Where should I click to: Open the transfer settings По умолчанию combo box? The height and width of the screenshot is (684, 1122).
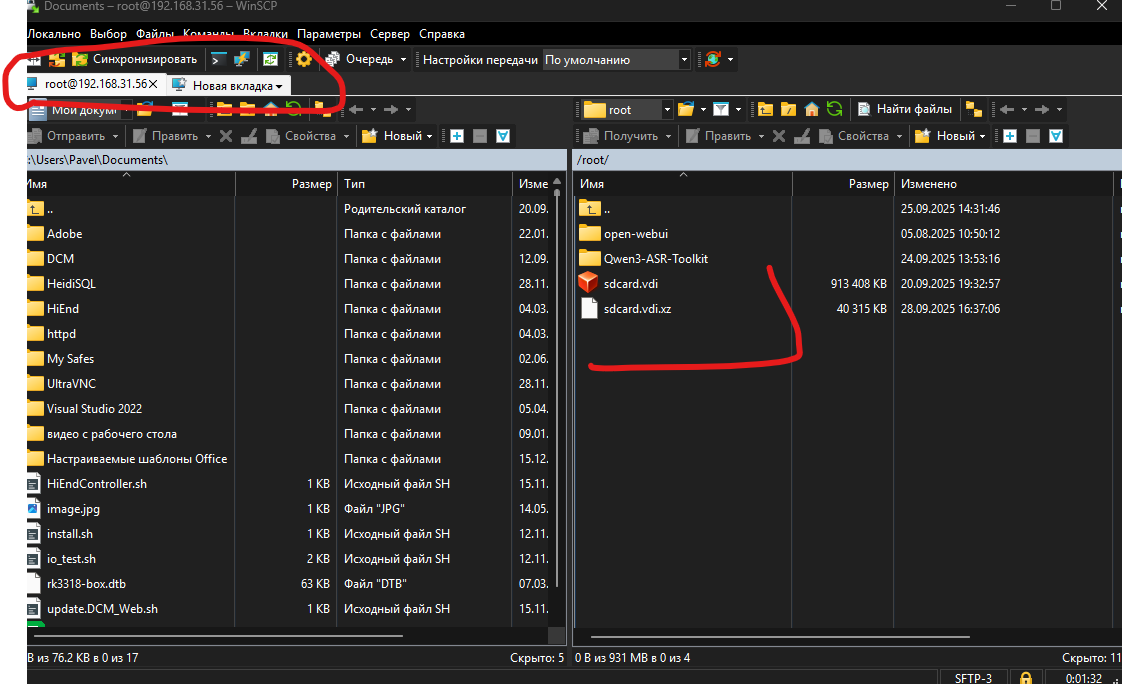click(616, 60)
